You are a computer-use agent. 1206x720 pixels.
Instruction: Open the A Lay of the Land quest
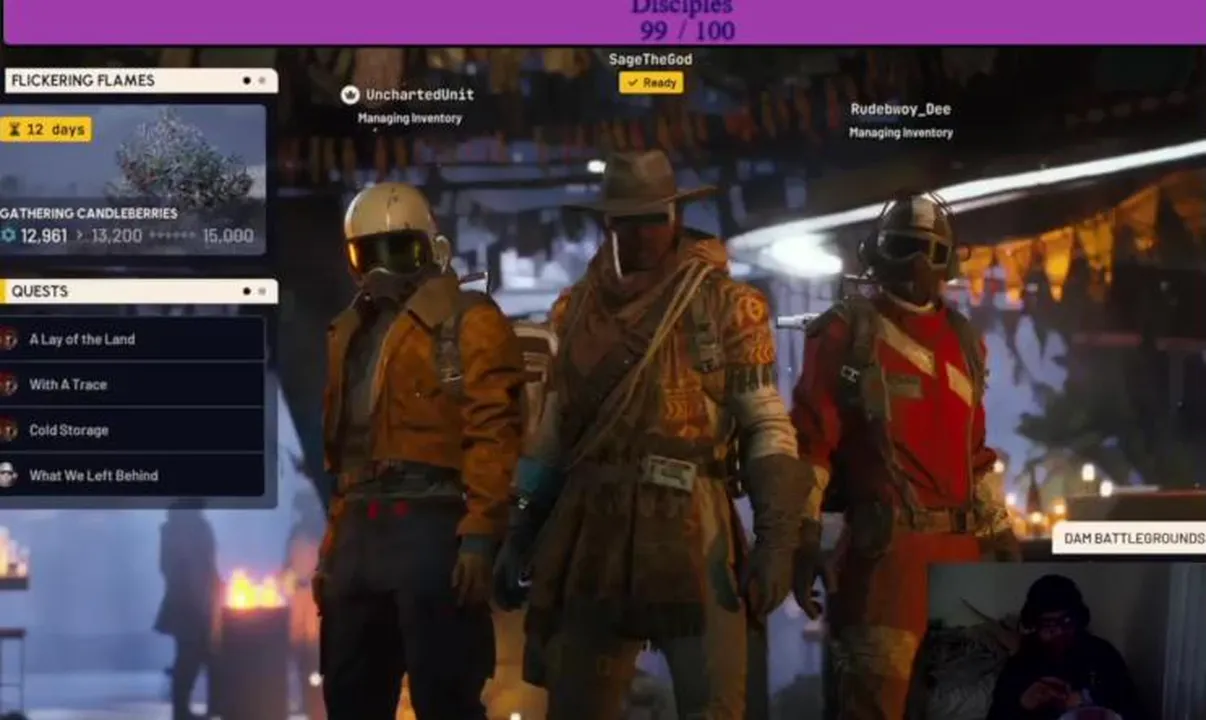pyautogui.click(x=131, y=339)
